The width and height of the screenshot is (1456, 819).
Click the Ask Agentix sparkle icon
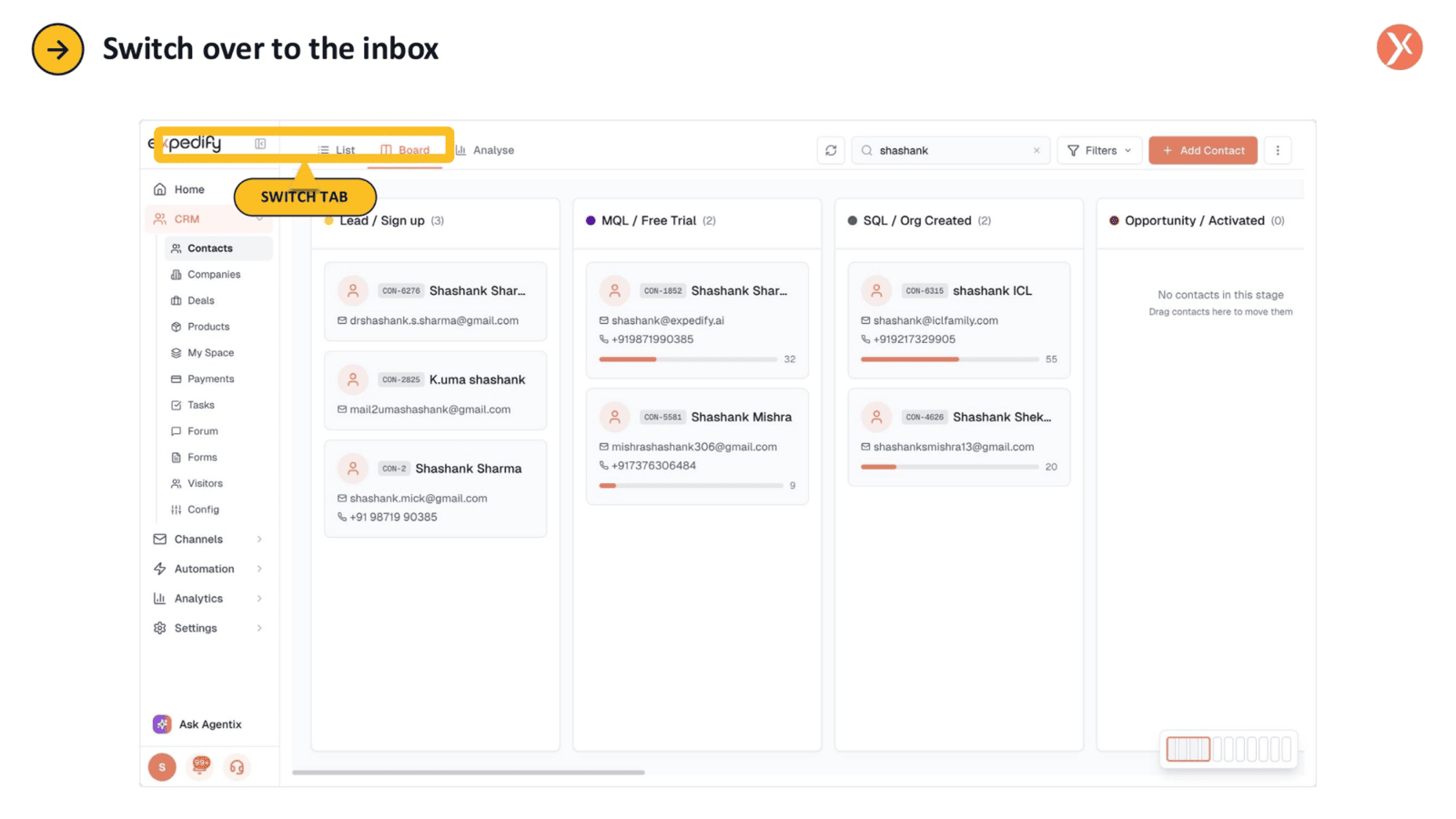(x=162, y=724)
